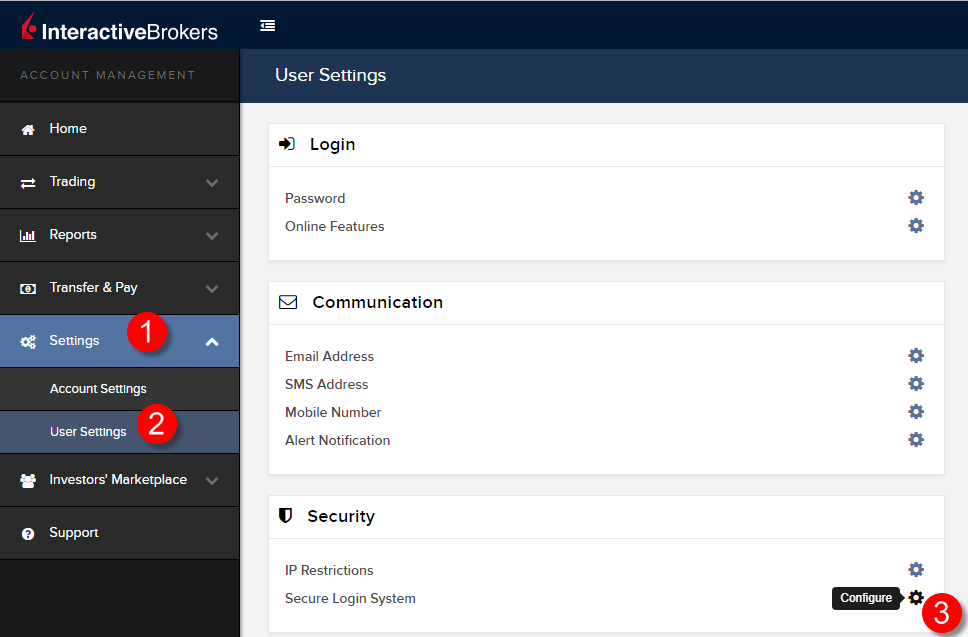Click the Security section heading
The width and height of the screenshot is (968, 637).
point(341,516)
